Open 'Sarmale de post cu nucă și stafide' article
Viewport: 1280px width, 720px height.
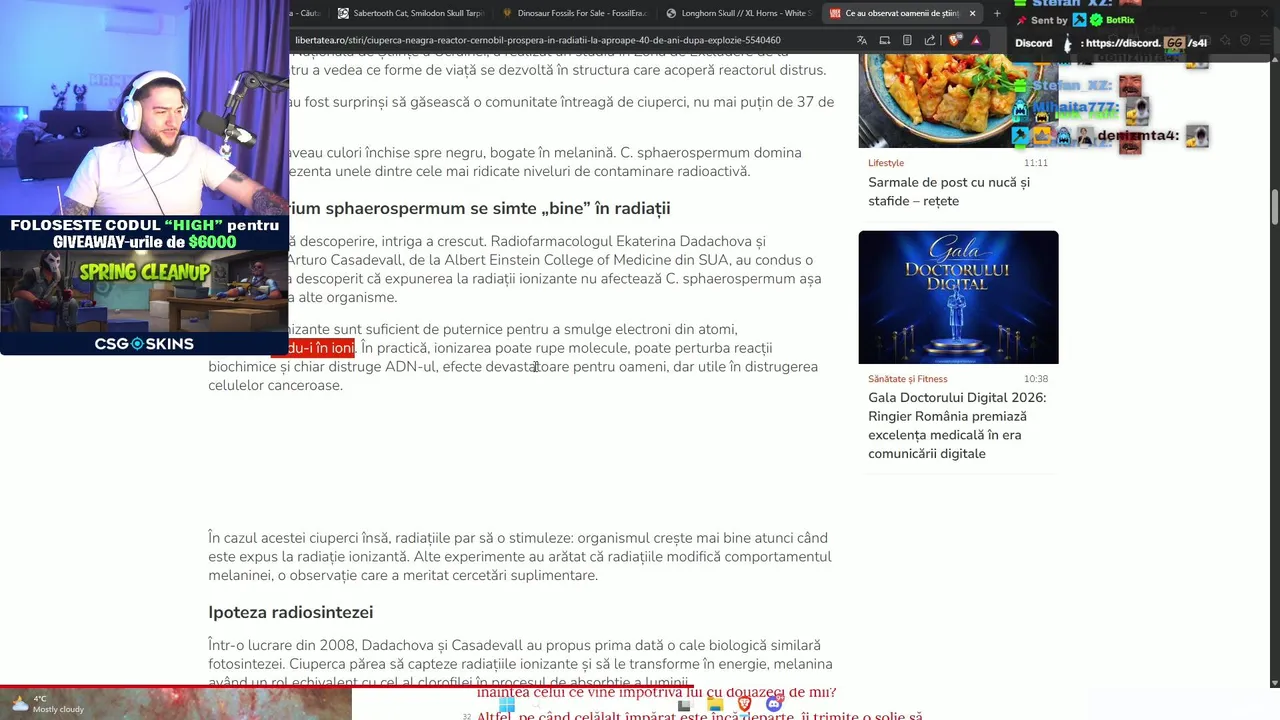coord(949,191)
